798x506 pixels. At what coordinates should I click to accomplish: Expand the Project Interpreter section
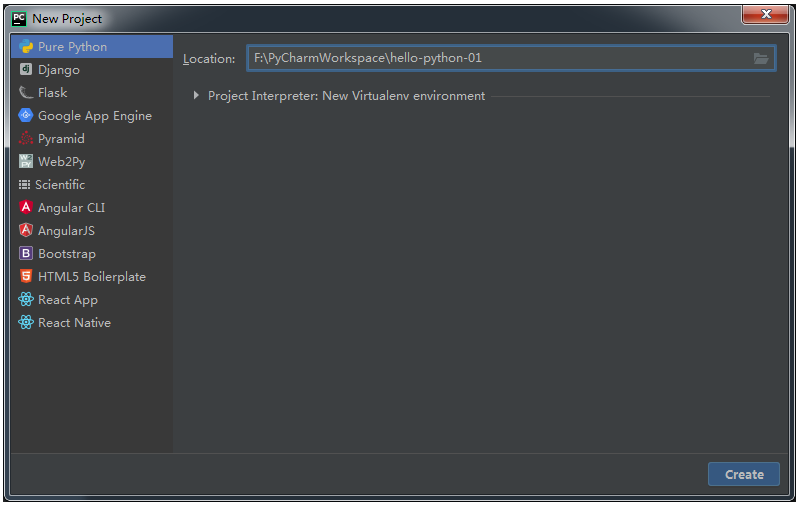[x=196, y=96]
